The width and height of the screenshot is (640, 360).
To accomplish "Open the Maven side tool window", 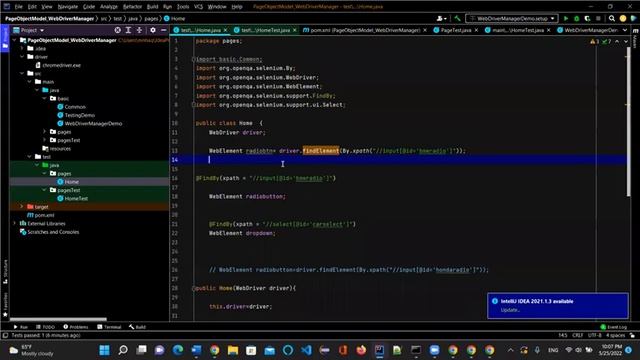I will coord(635,39).
